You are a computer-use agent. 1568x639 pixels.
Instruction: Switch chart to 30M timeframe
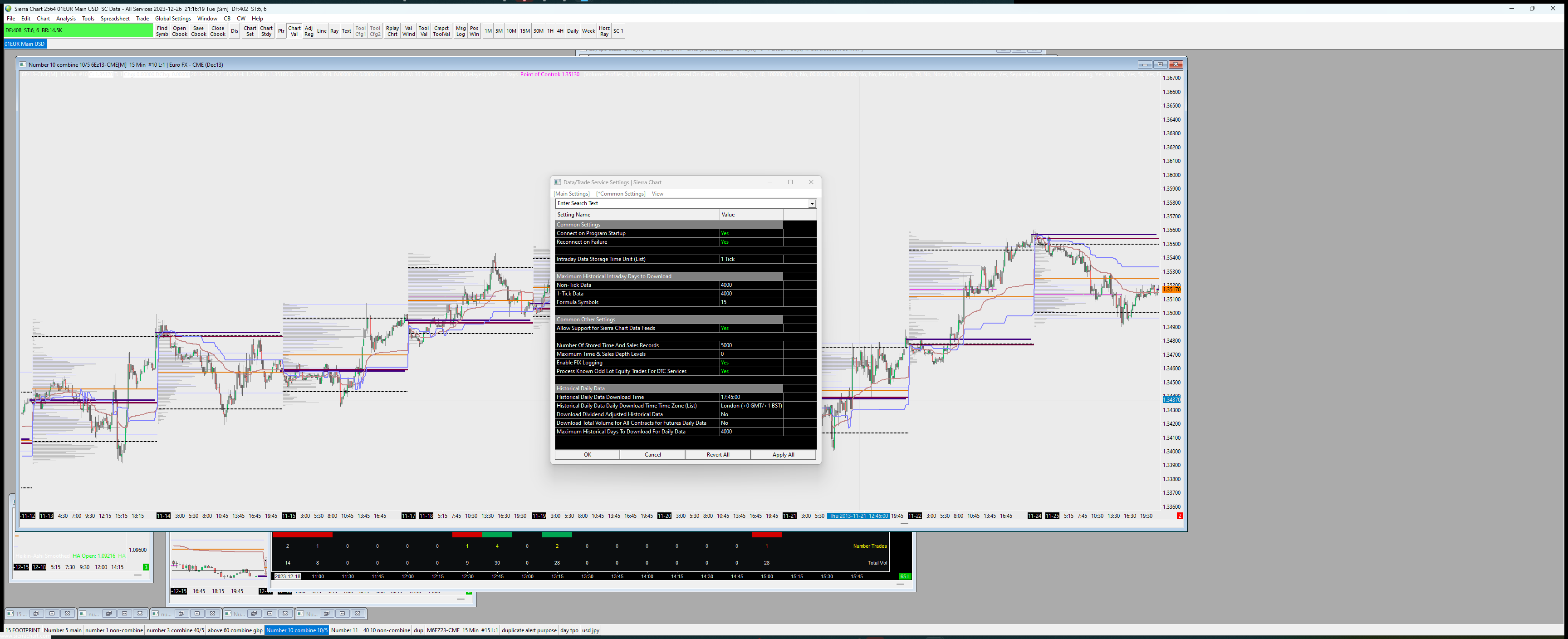point(538,31)
